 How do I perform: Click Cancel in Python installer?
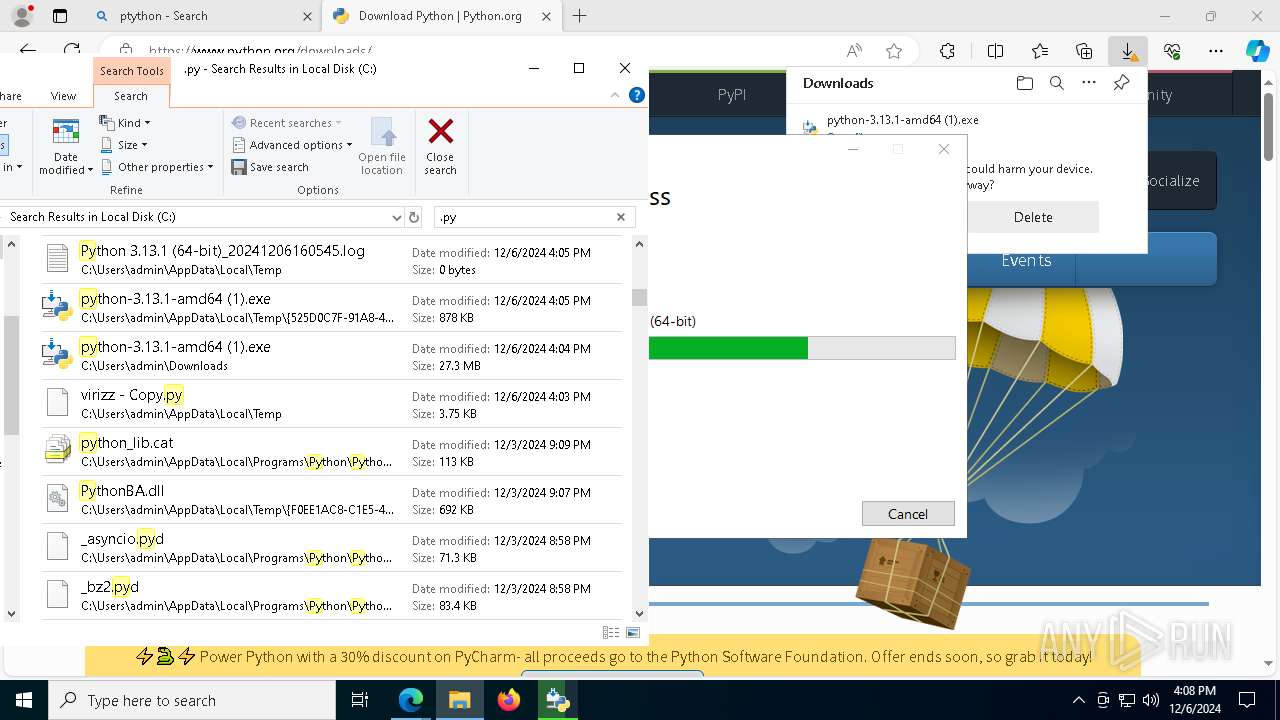[x=908, y=514]
